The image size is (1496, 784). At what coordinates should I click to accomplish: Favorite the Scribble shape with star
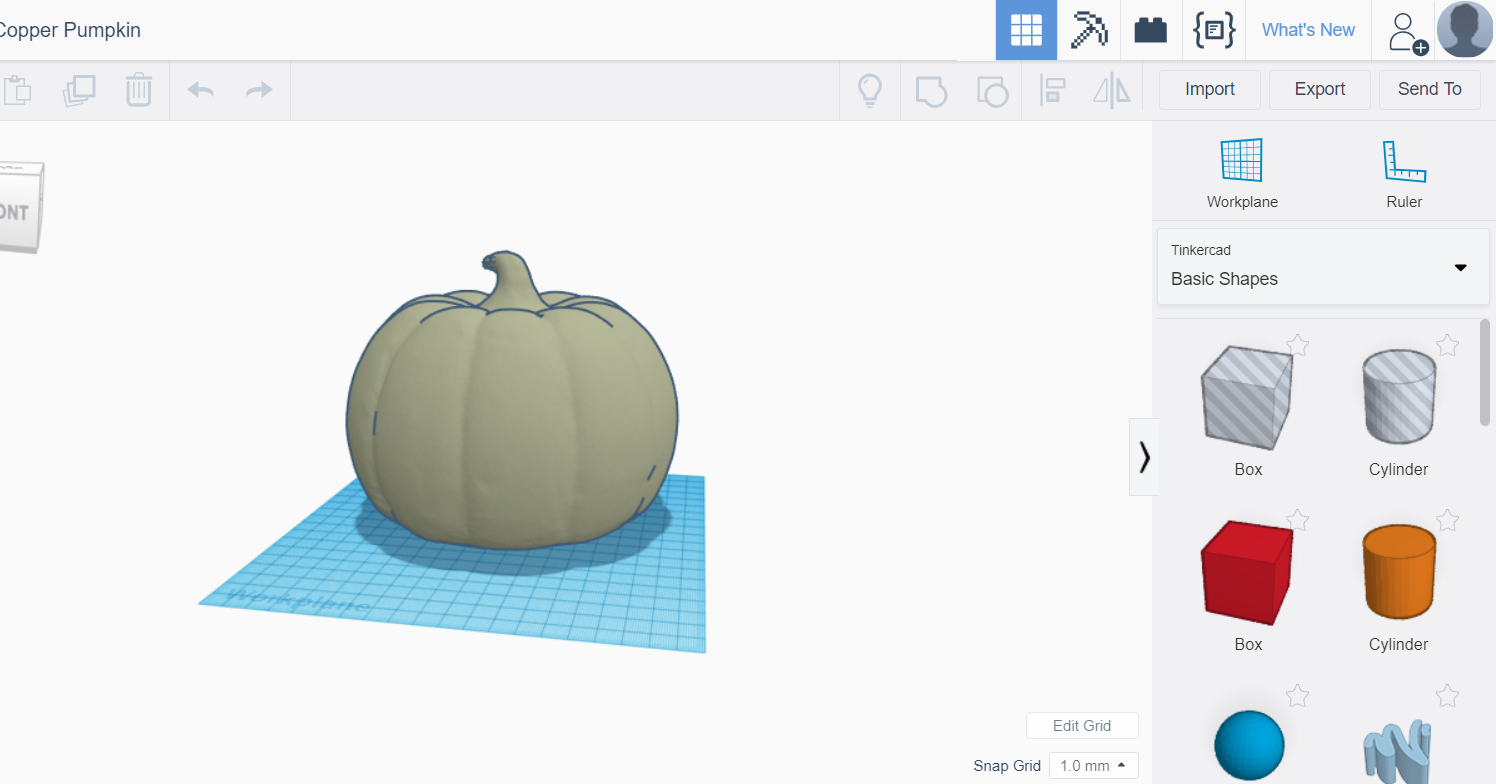(1447, 695)
